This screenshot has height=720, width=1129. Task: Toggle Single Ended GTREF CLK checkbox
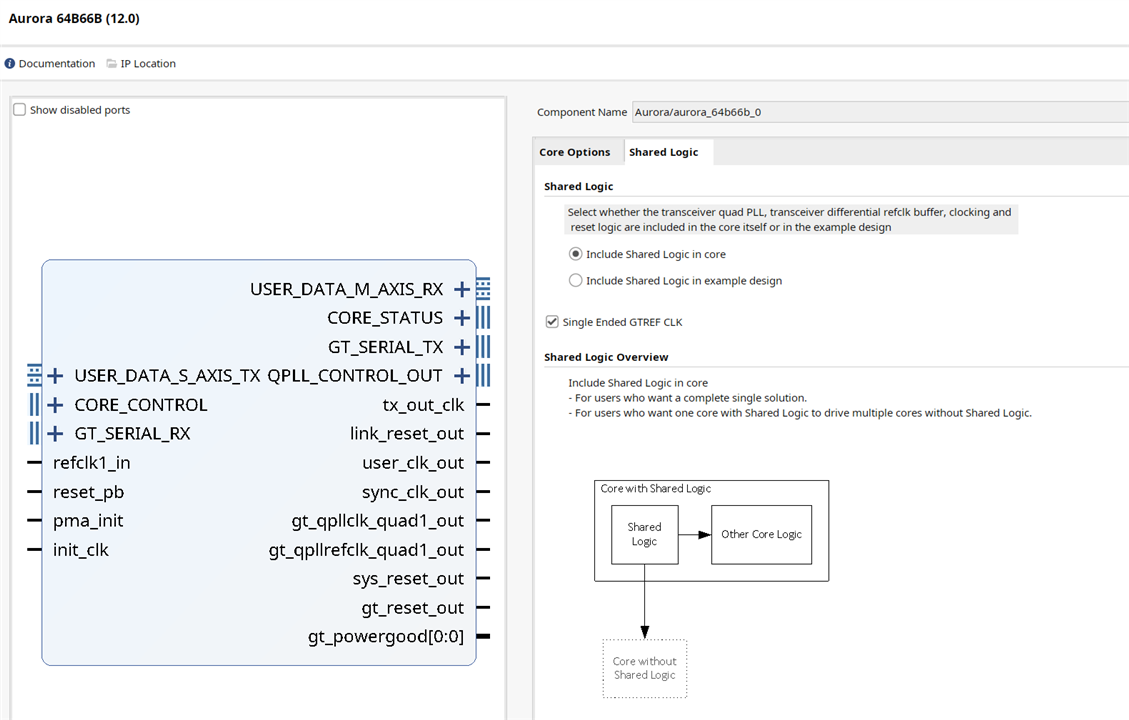[x=552, y=322]
